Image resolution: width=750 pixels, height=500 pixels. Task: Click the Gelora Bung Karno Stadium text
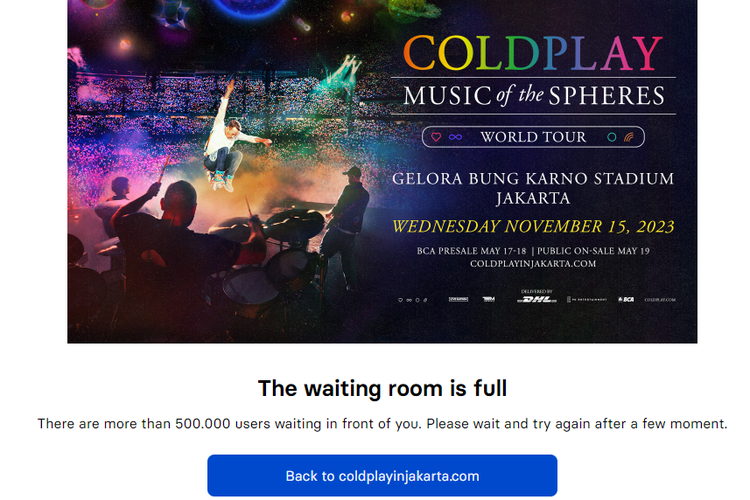533,179
